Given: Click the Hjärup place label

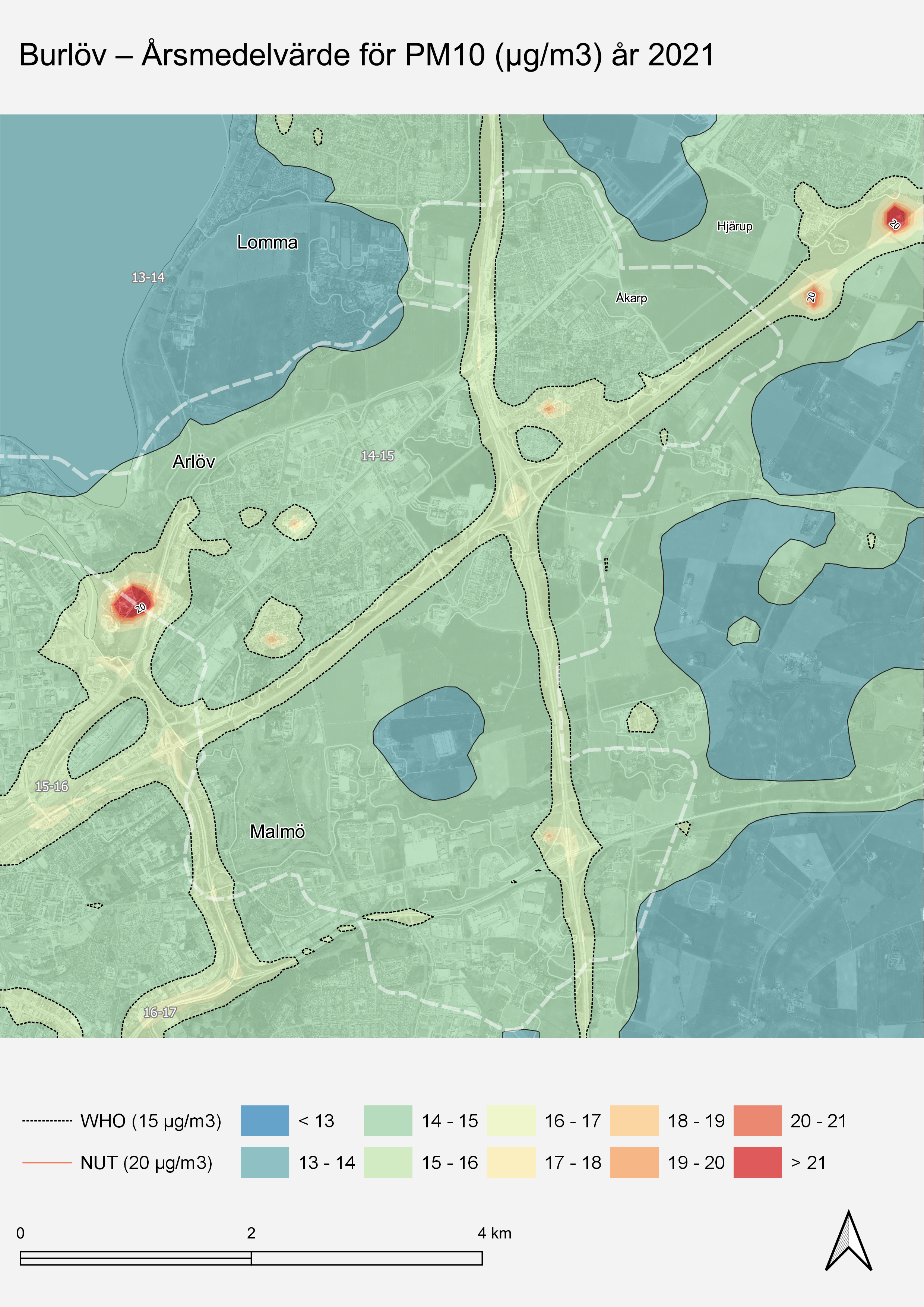Looking at the screenshot, I should pyautogui.click(x=734, y=227).
